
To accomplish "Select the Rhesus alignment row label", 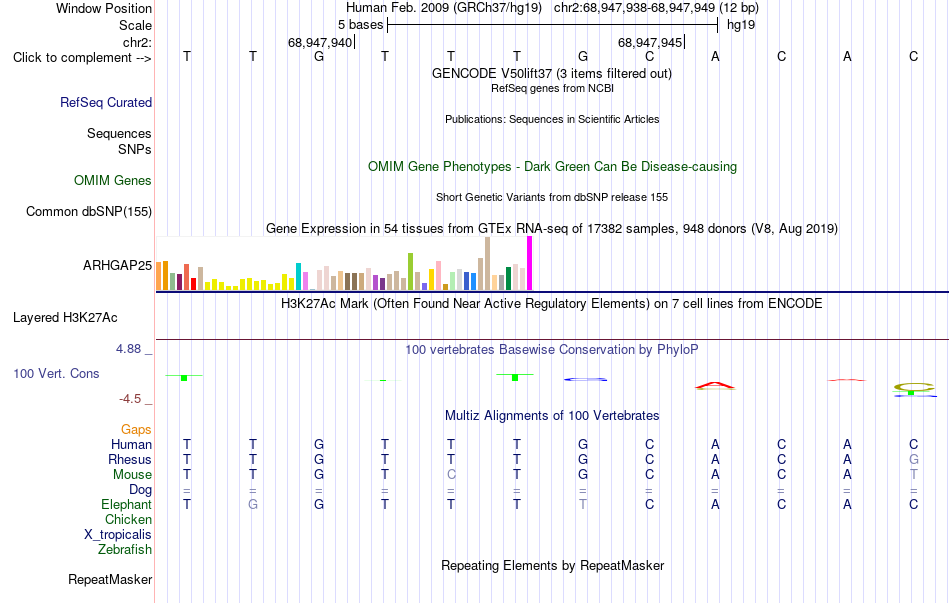I will click(x=129, y=459).
